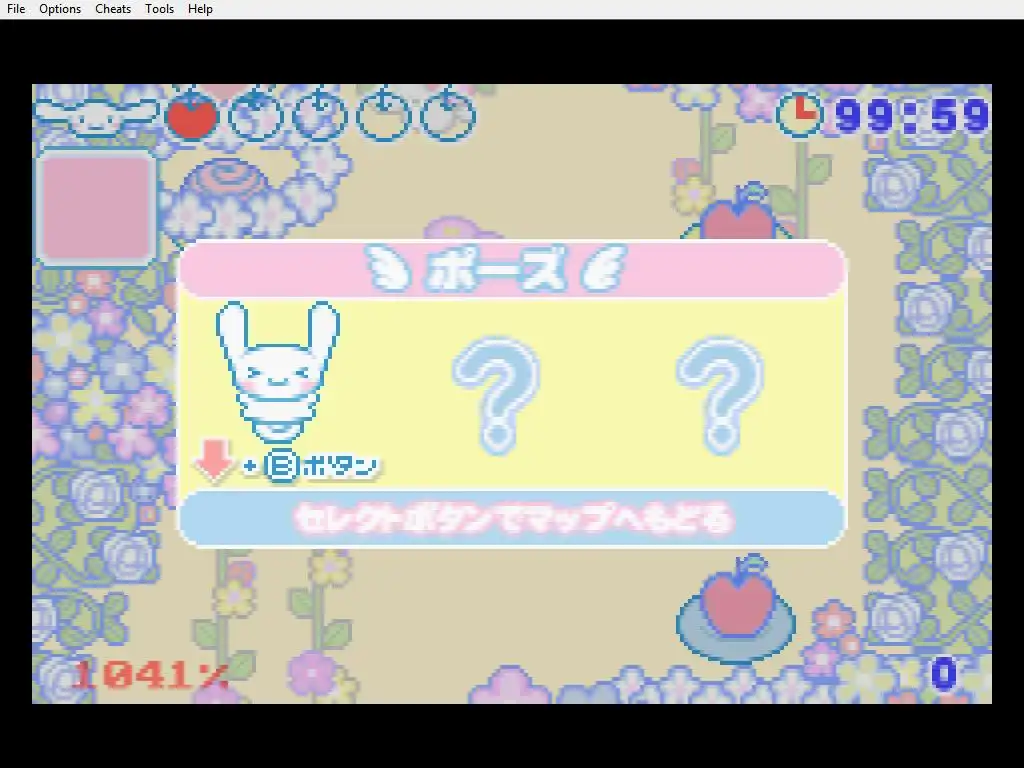This screenshot has width=1024, height=768.
Task: Click the 1041% speed indicator
Action: pyautogui.click(x=150, y=674)
